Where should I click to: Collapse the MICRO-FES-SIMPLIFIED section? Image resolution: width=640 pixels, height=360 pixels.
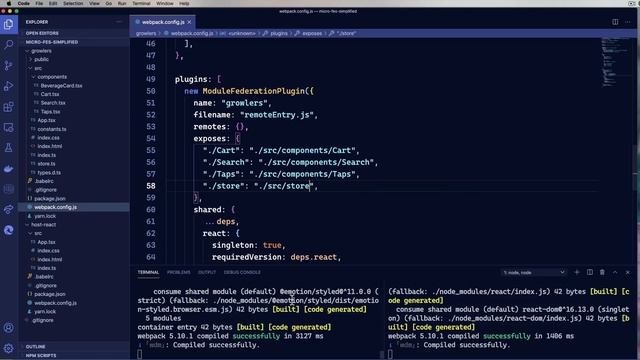52,42
